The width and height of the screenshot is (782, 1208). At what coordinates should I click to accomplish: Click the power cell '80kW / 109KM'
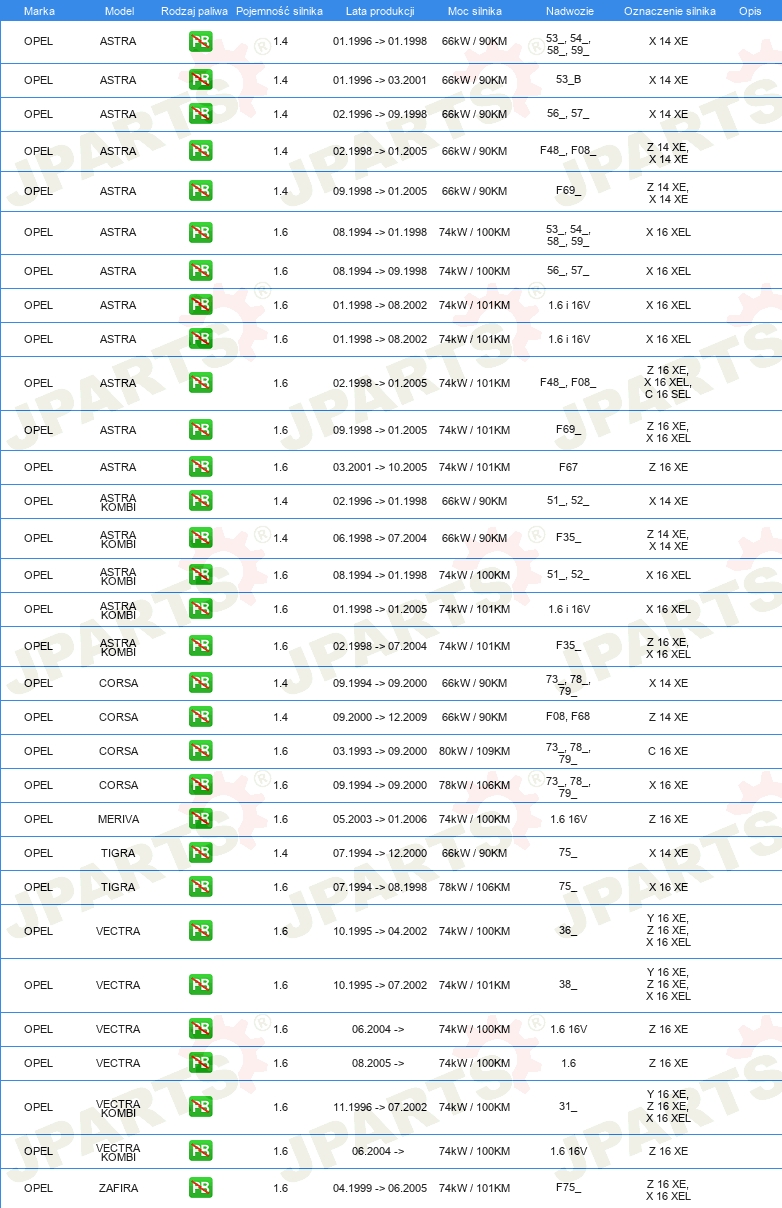click(474, 751)
